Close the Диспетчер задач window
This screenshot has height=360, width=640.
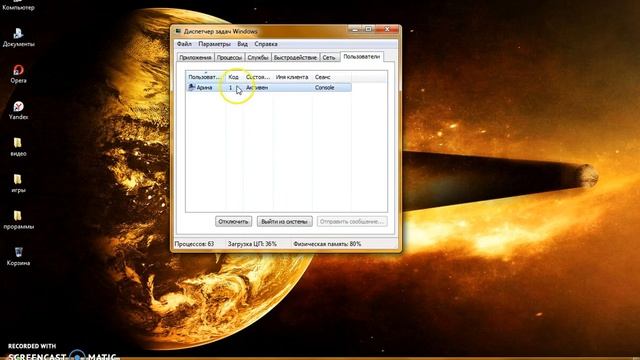click(387, 29)
